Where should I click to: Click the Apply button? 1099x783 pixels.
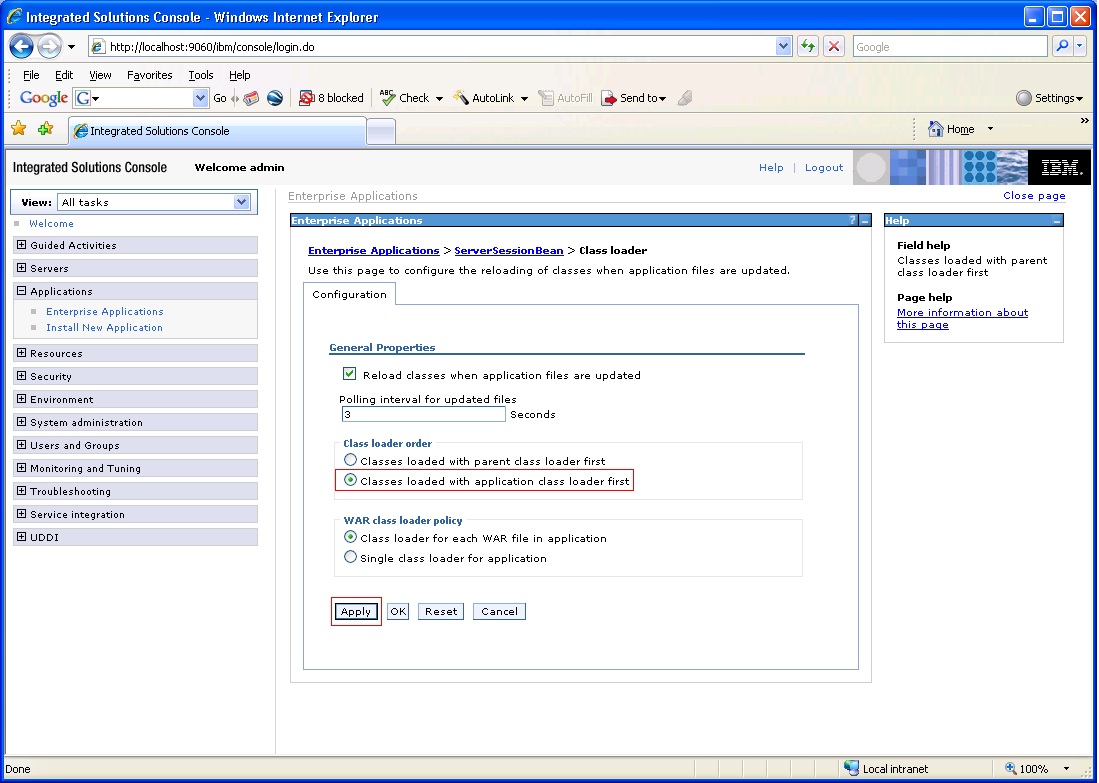[x=355, y=611]
